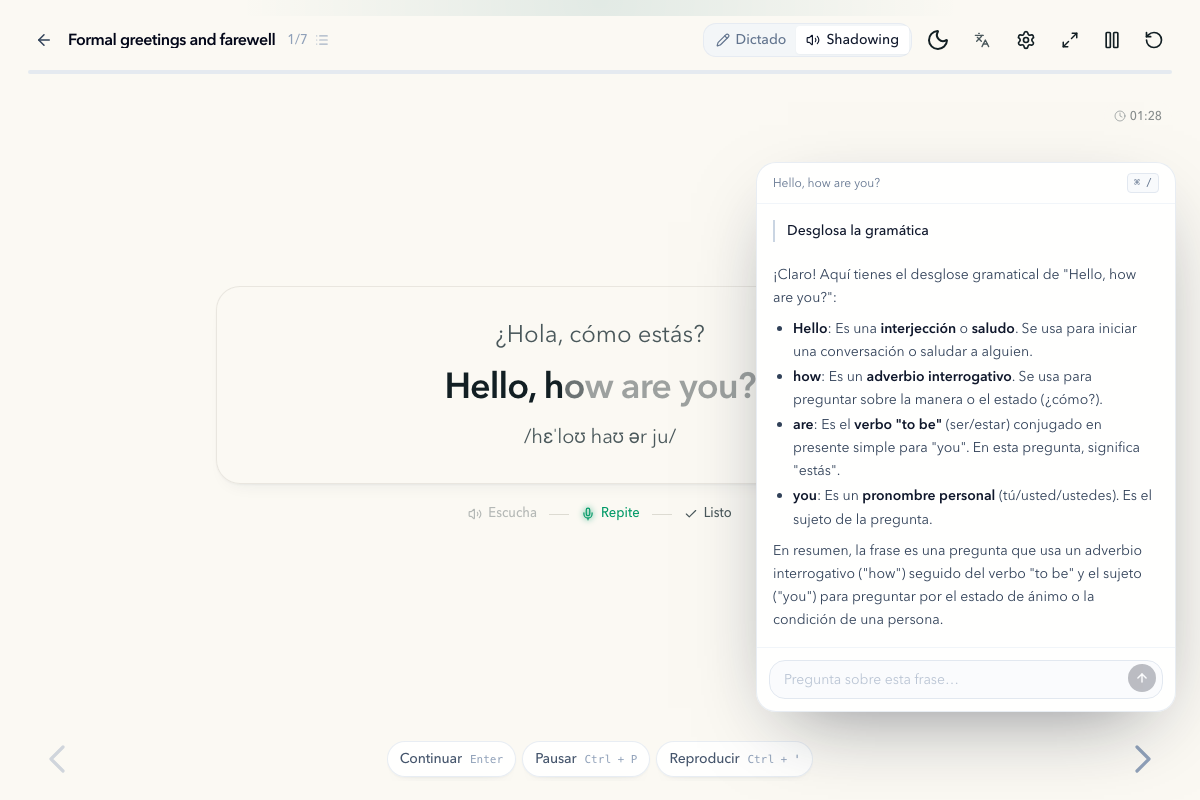
Task: Switch to Shadowing mode
Action: (x=853, y=40)
